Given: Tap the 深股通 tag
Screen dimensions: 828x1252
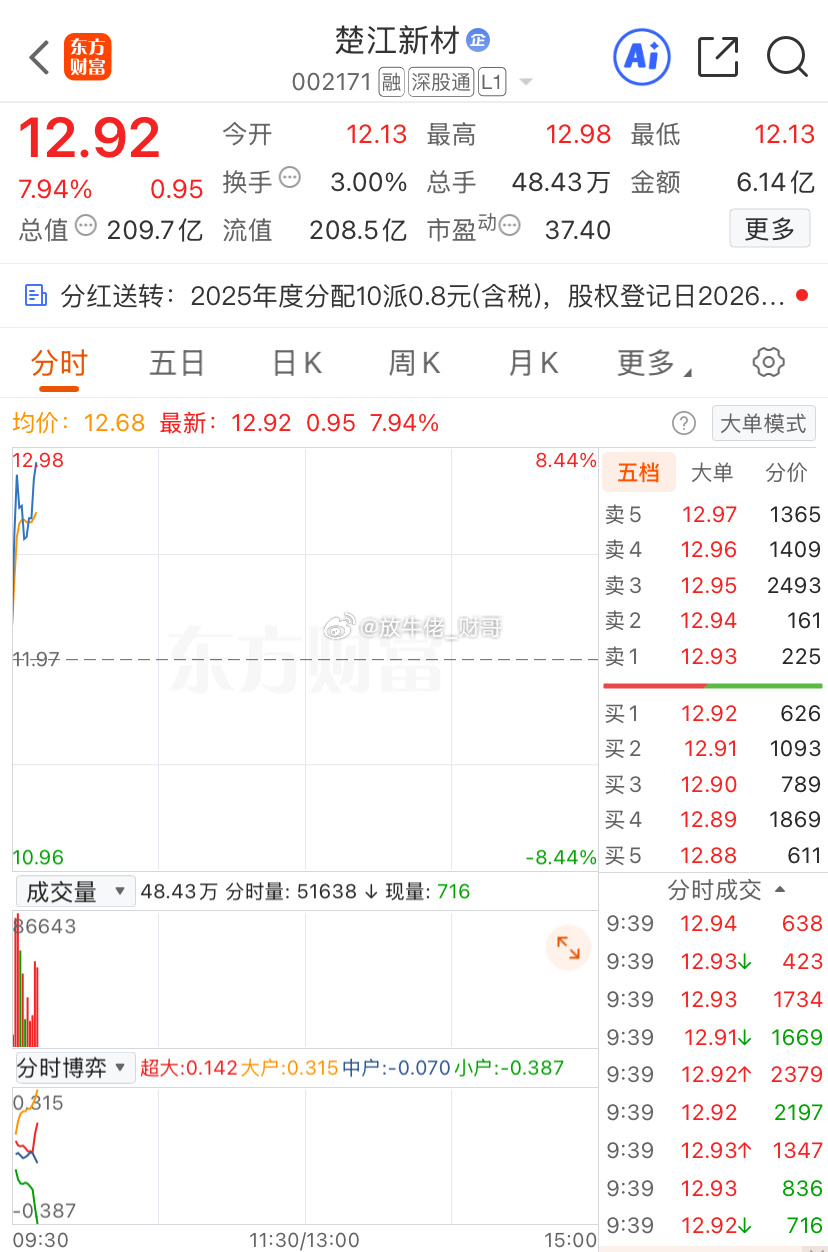Looking at the screenshot, I should point(440,82).
